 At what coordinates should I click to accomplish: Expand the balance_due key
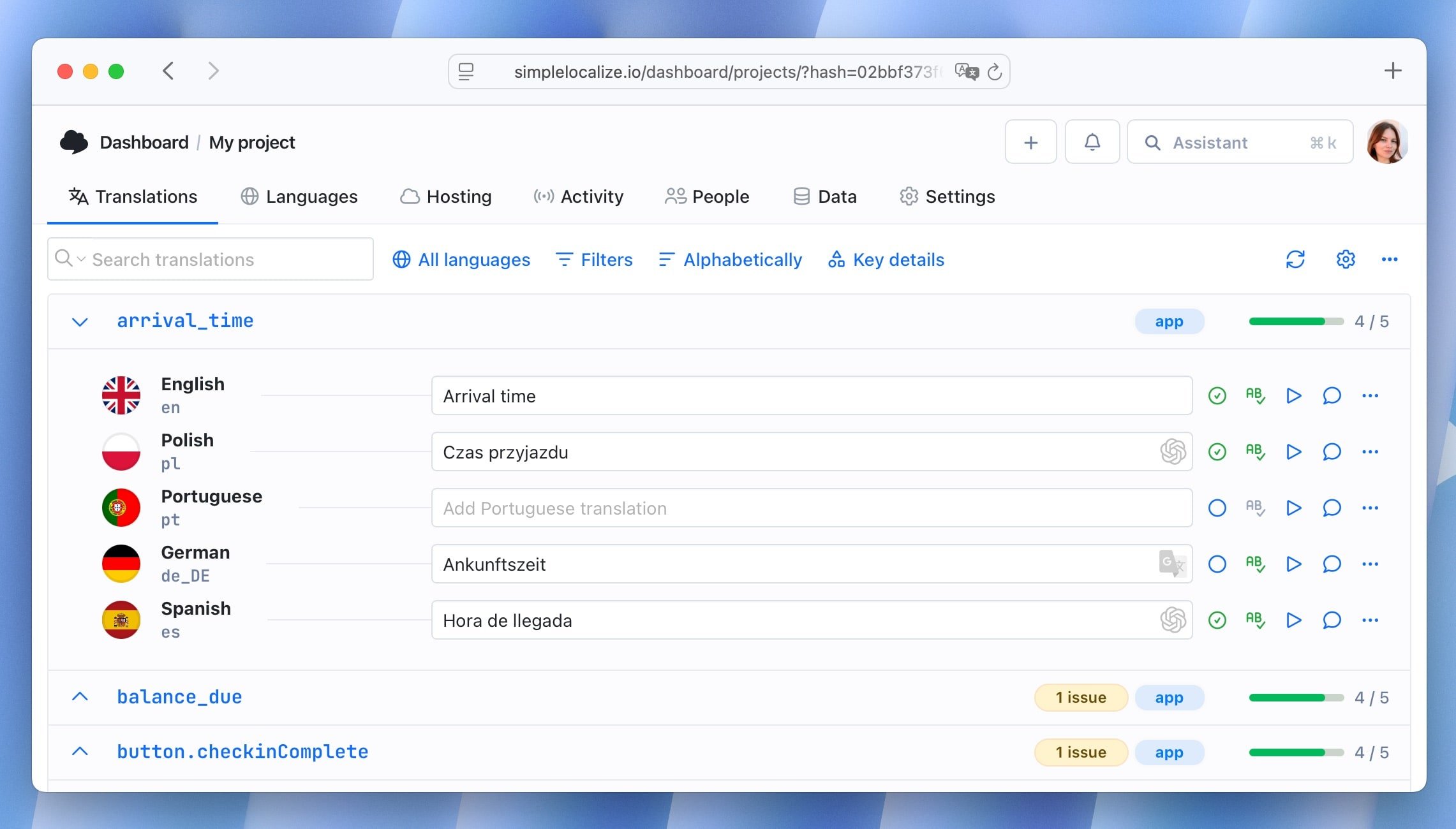[80, 697]
